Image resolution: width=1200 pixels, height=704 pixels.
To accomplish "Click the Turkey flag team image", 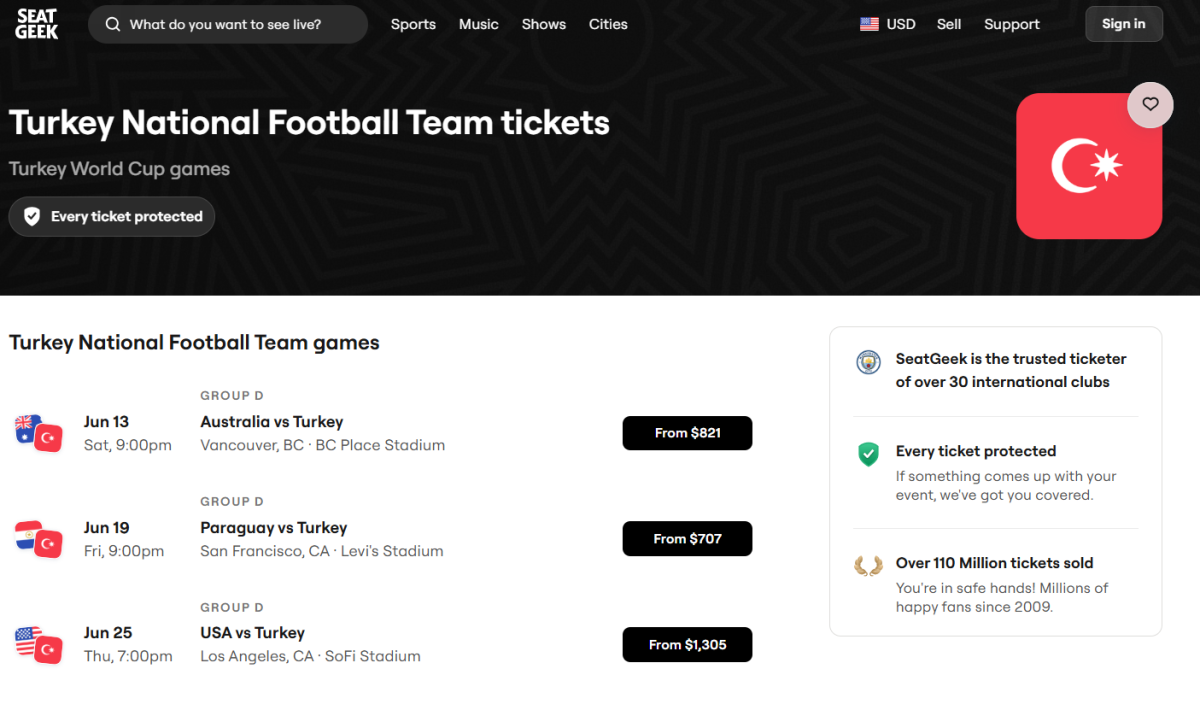I will click(x=1088, y=166).
